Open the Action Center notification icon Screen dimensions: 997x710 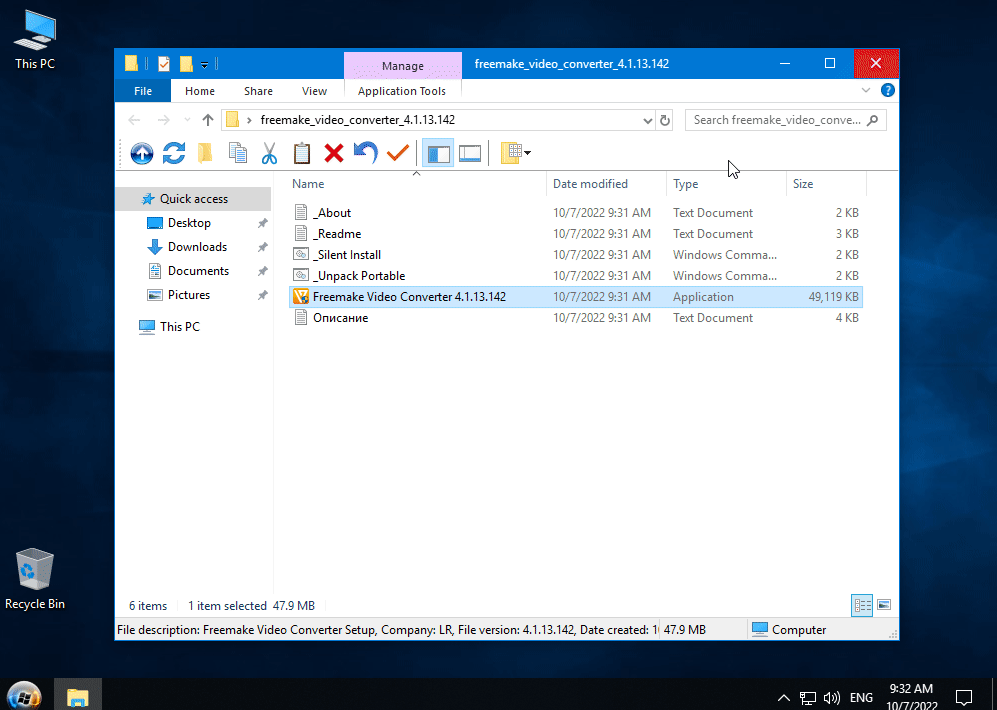click(964, 698)
